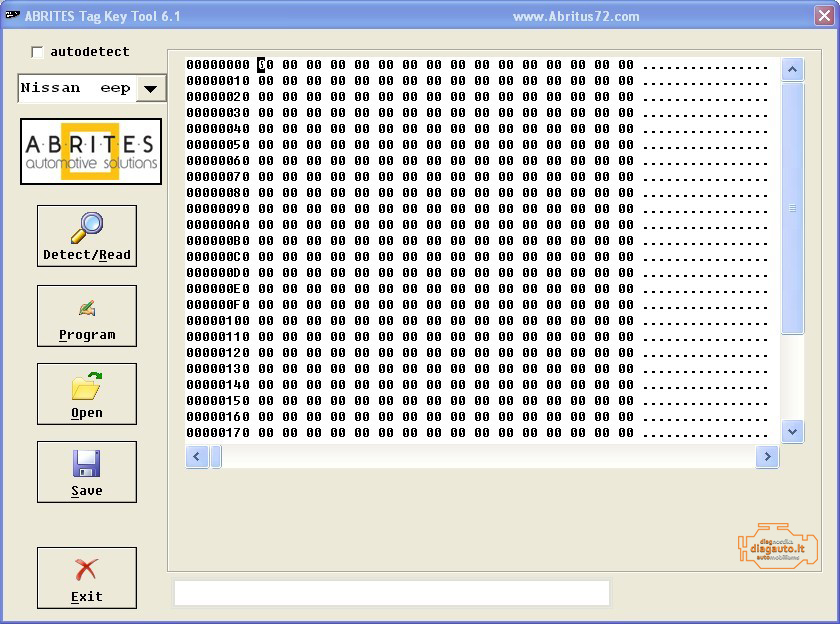This screenshot has width=840, height=624.
Task: Click the Save floppy disk icon
Action: point(87,464)
